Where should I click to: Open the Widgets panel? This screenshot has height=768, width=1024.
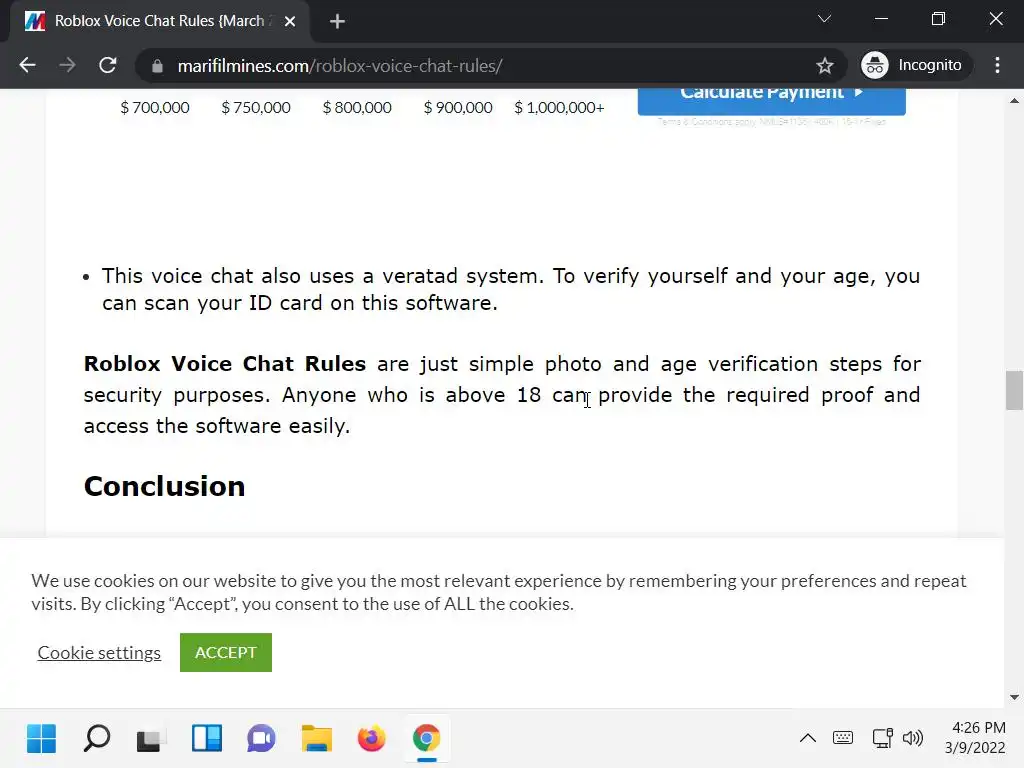click(x=207, y=739)
